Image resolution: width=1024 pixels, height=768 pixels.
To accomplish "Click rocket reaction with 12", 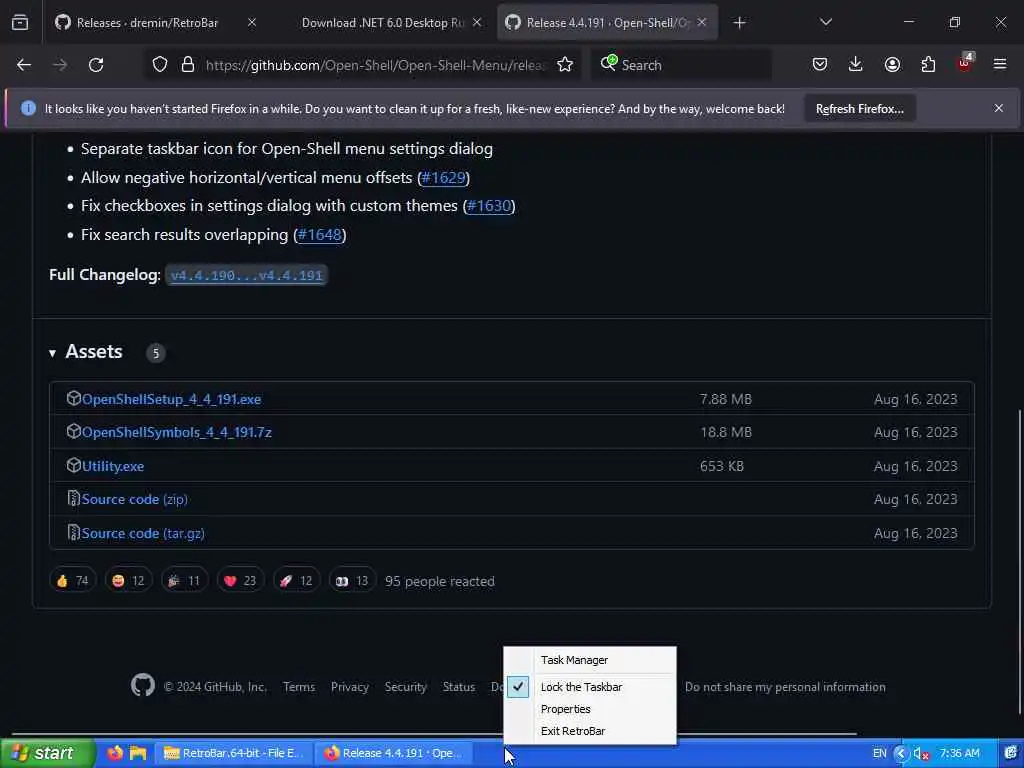I will coord(296,581).
